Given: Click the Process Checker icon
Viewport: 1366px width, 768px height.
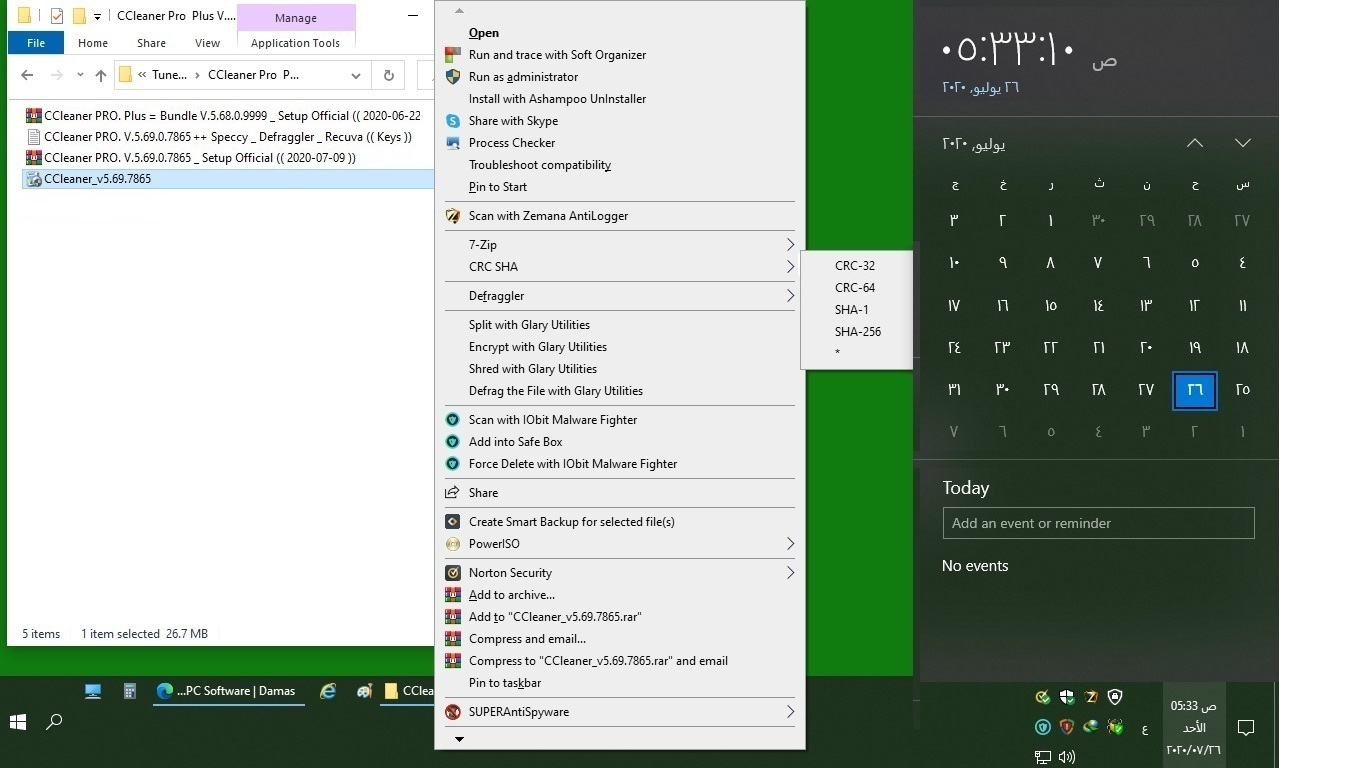Looking at the screenshot, I should pyautogui.click(x=453, y=143).
